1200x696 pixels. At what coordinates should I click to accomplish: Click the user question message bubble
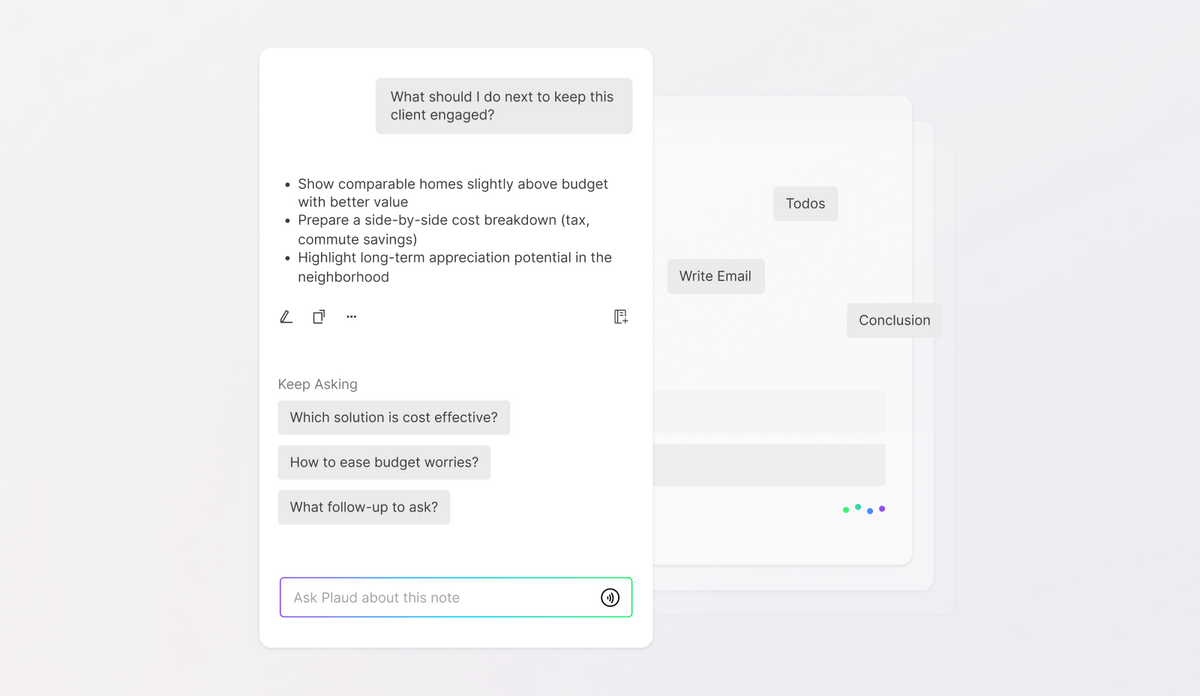pos(503,106)
